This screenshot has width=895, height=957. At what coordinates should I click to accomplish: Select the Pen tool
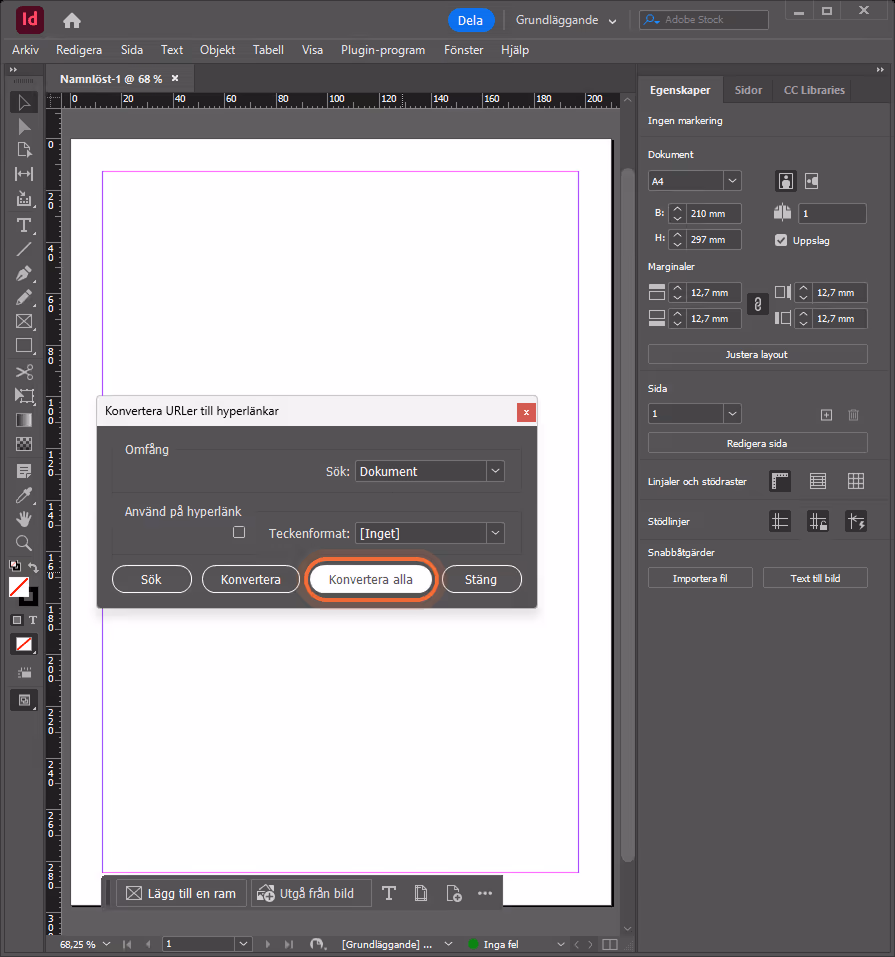pos(24,273)
